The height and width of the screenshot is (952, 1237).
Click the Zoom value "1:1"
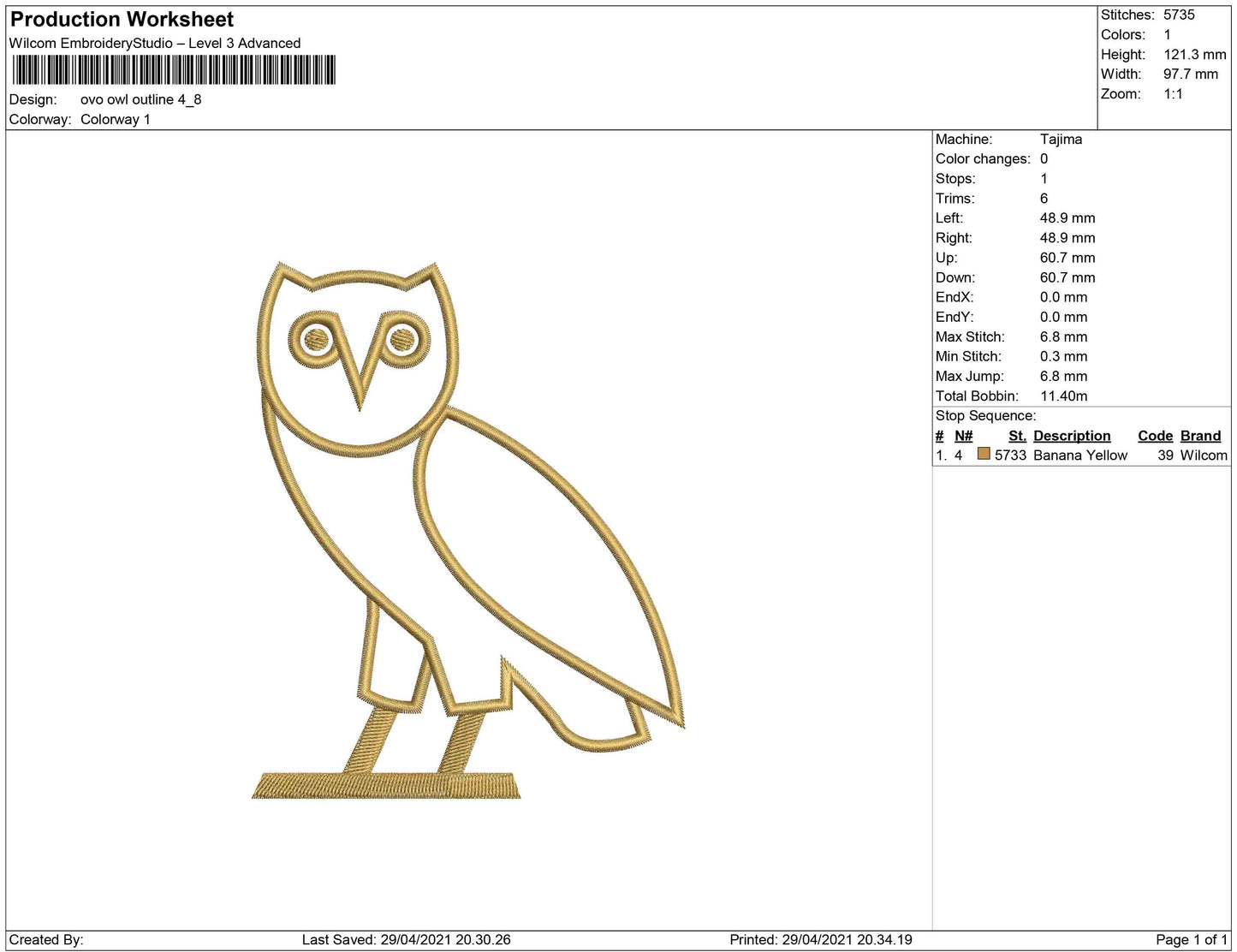tap(1173, 93)
